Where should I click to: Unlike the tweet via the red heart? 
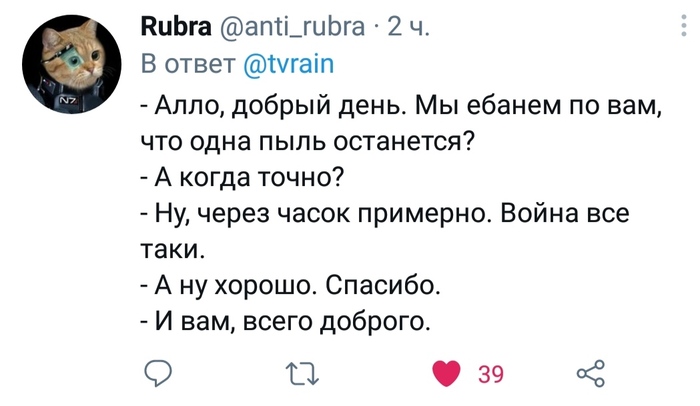coord(445,375)
